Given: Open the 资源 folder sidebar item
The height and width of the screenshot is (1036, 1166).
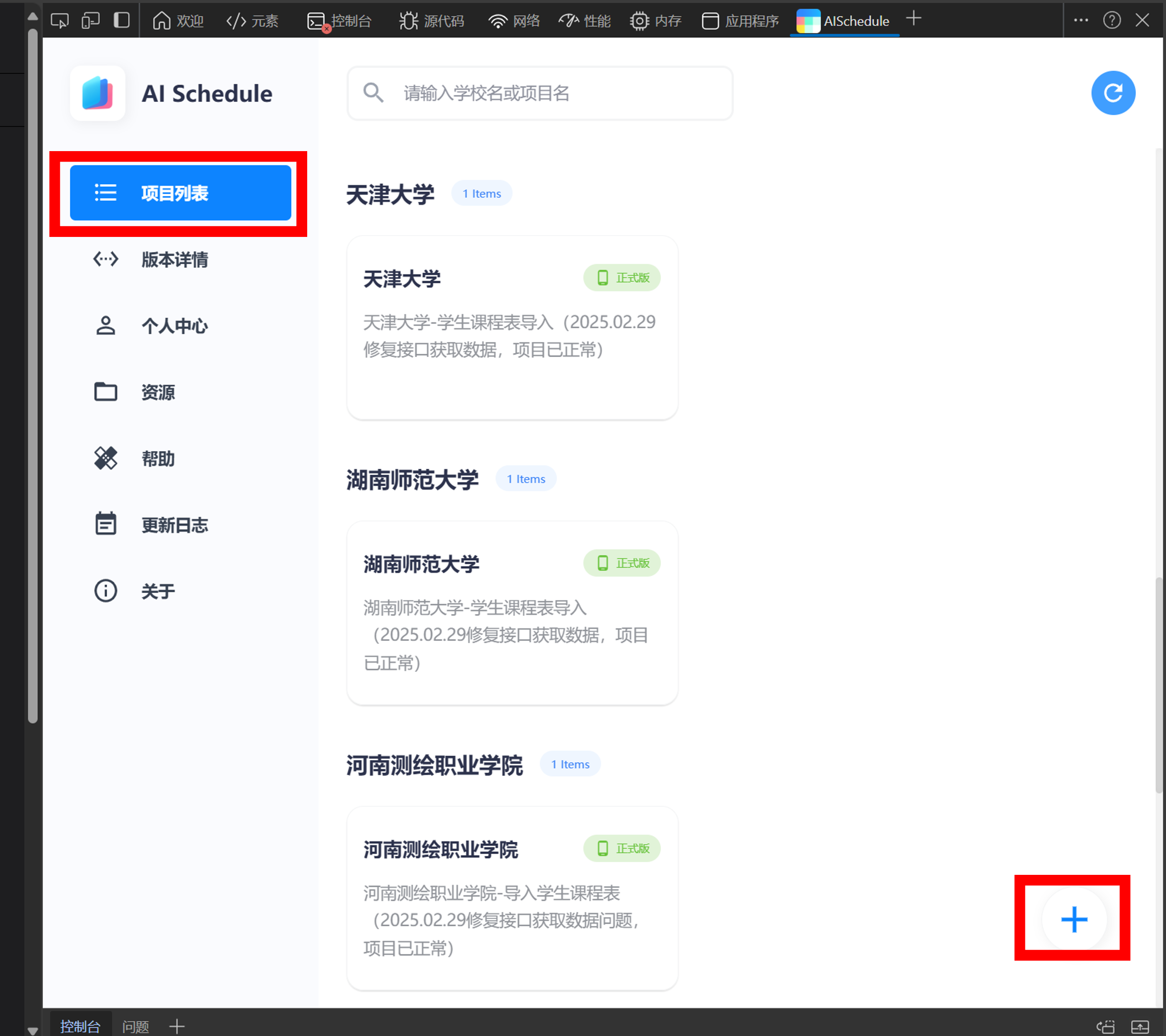Looking at the screenshot, I should click(x=158, y=393).
